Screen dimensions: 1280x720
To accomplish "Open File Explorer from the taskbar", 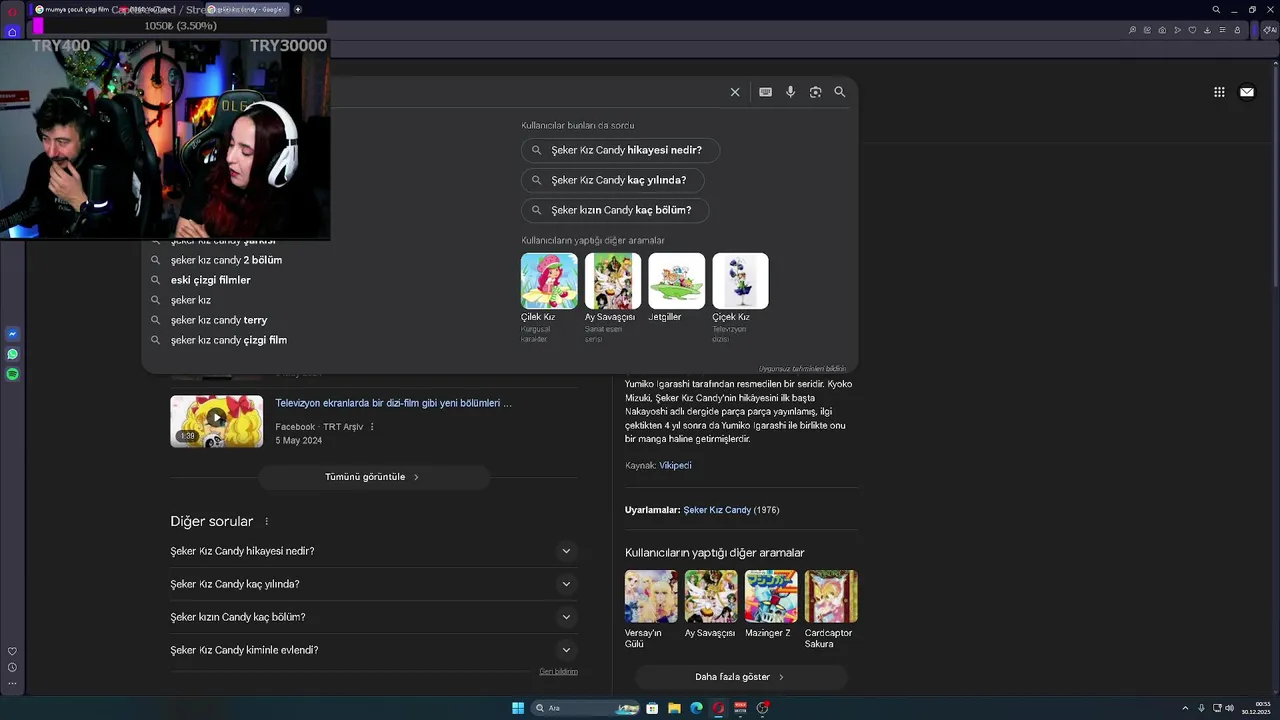I will (x=674, y=708).
